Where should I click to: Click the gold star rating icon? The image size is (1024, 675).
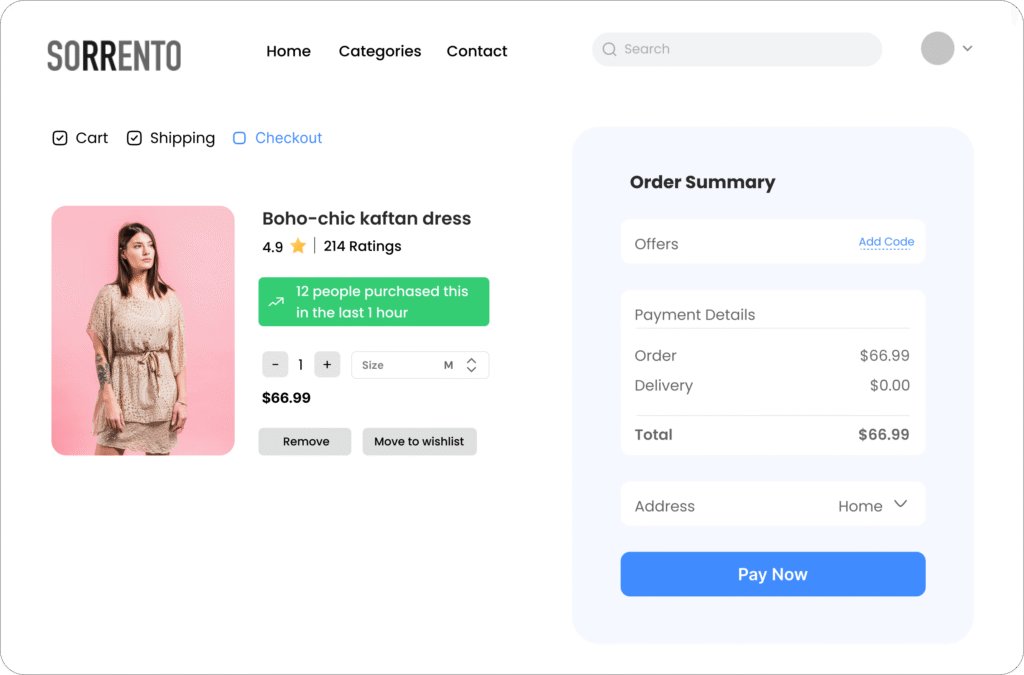click(x=298, y=246)
